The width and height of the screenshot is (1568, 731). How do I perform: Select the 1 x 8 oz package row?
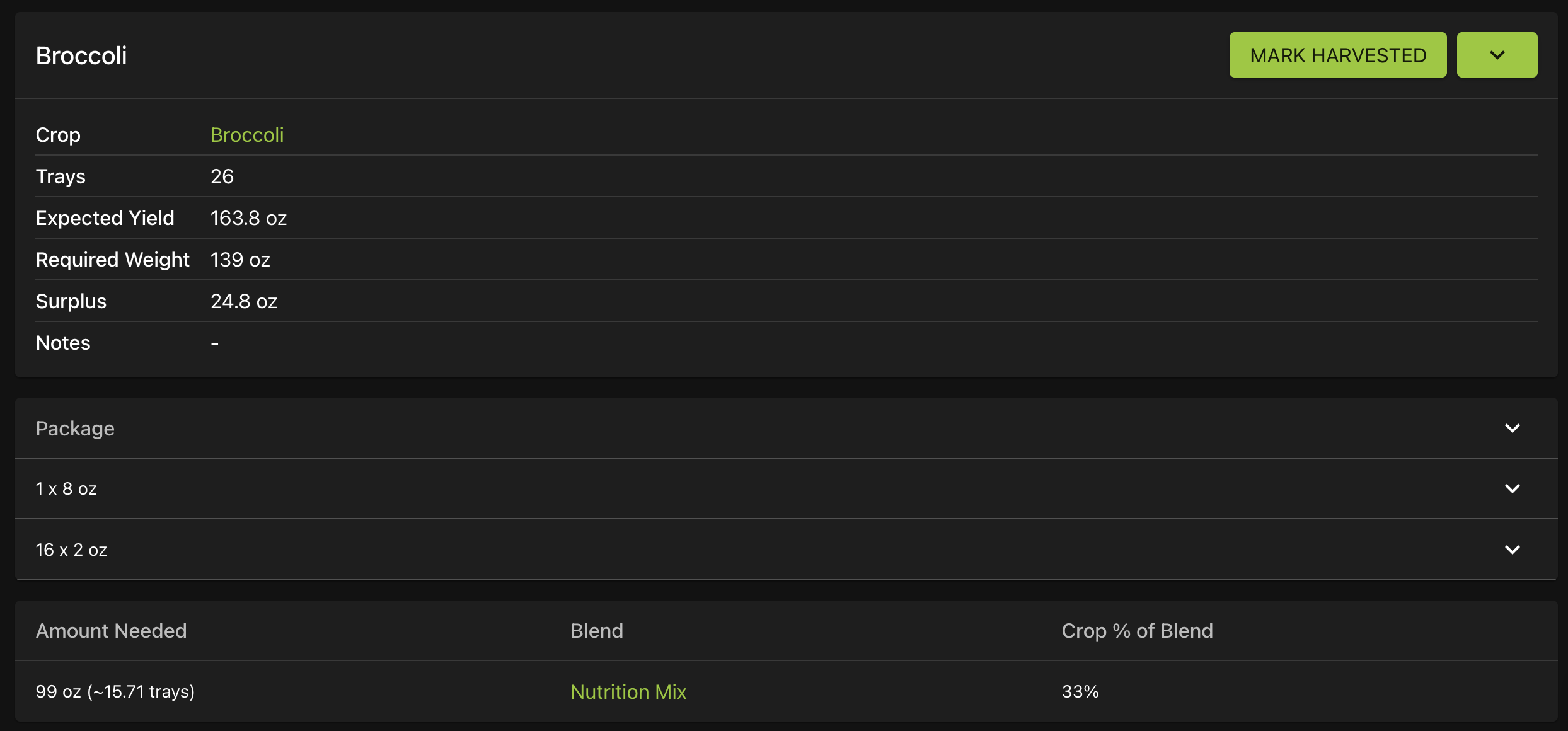tap(786, 489)
